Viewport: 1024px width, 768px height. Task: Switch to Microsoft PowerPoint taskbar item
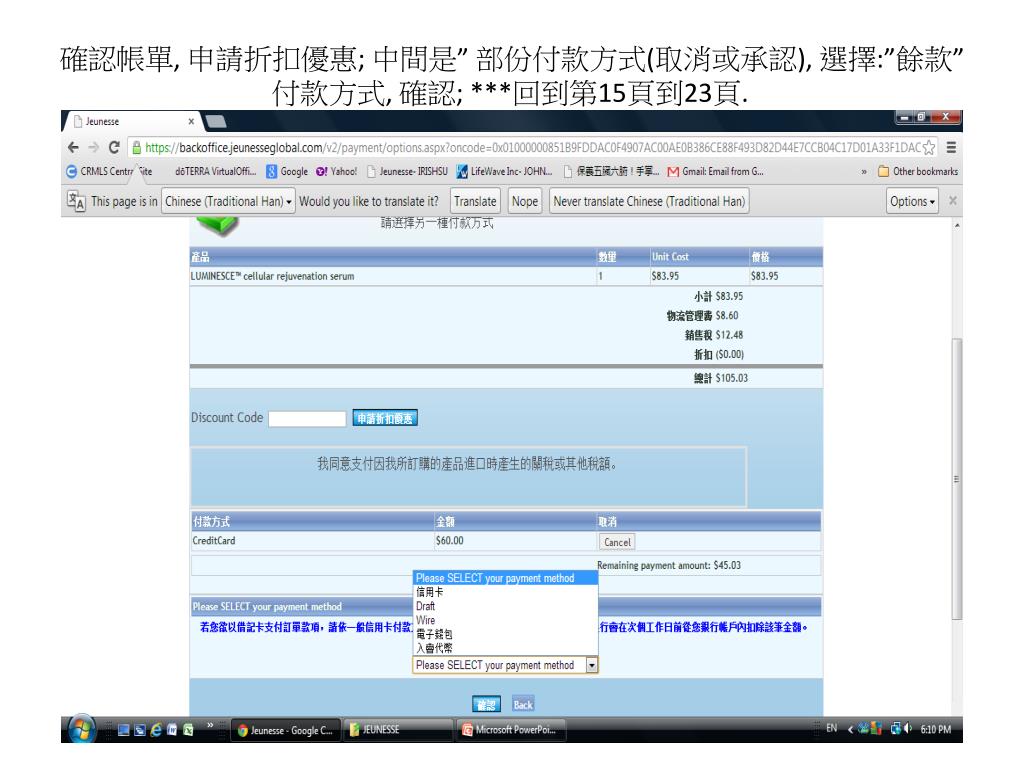click(x=511, y=730)
